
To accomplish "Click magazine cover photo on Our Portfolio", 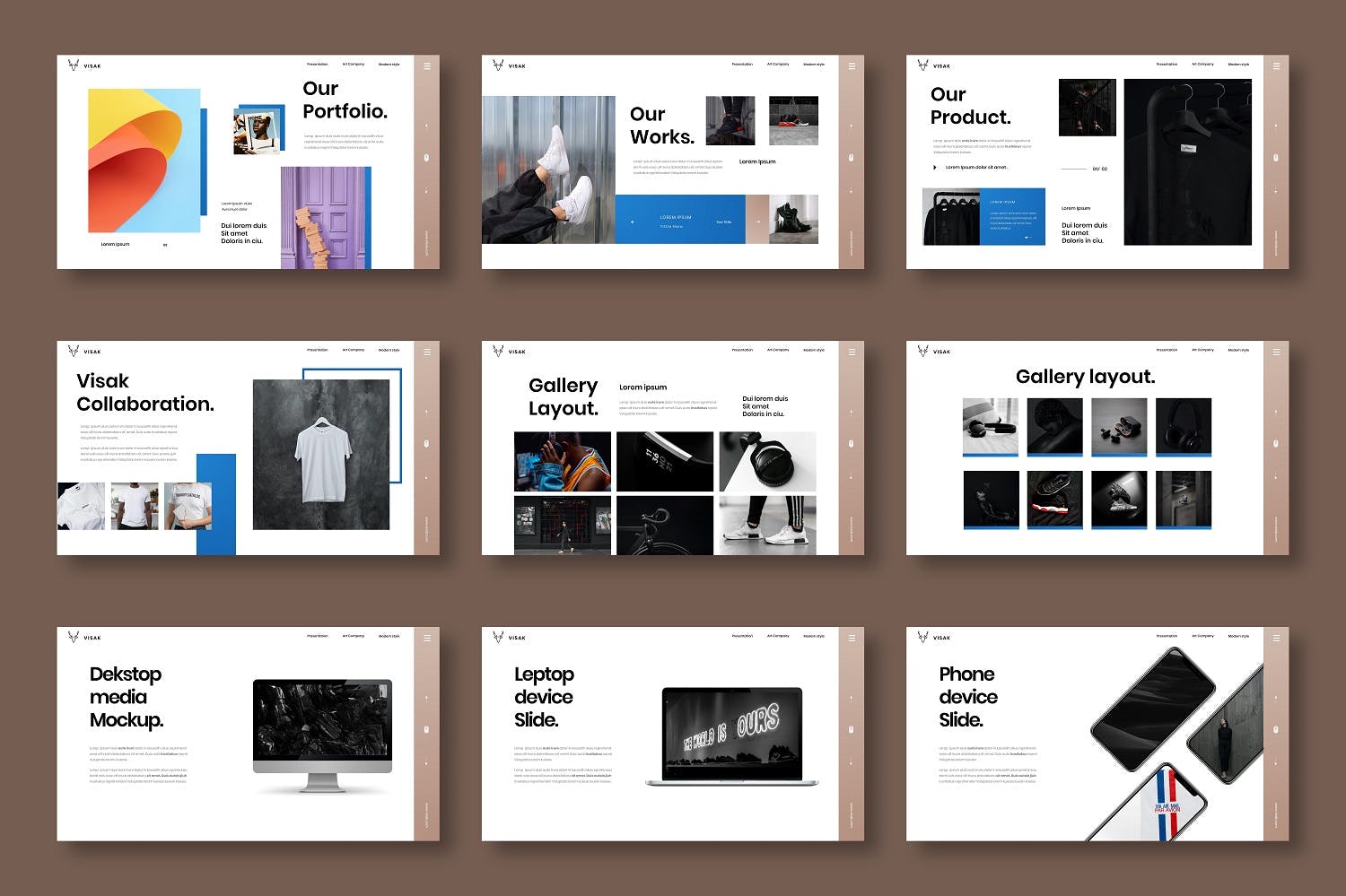I will pyautogui.click(x=256, y=133).
